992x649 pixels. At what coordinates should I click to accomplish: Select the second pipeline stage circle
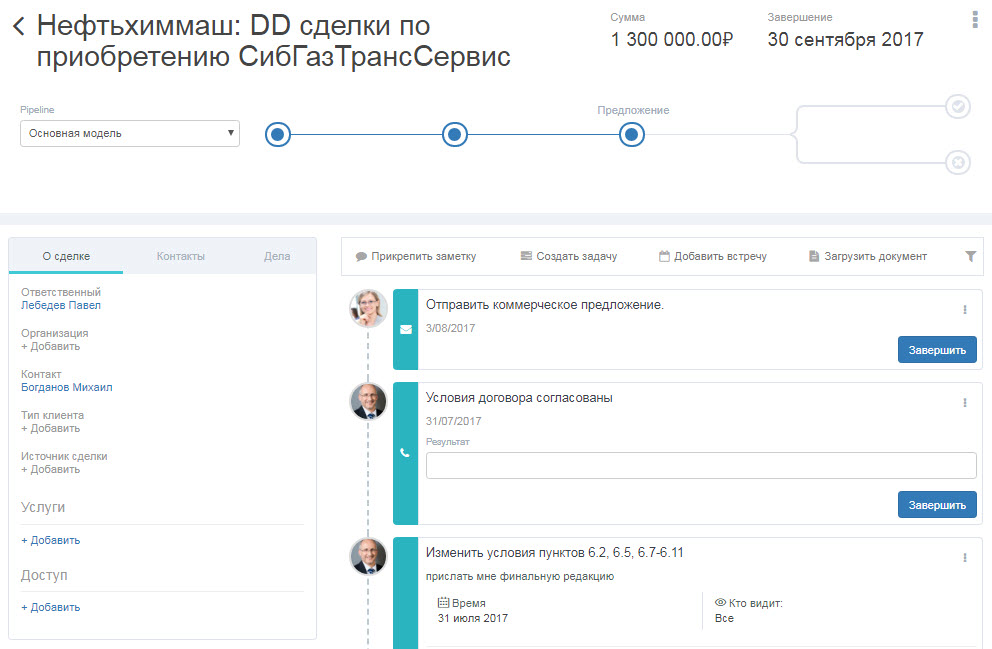455,134
